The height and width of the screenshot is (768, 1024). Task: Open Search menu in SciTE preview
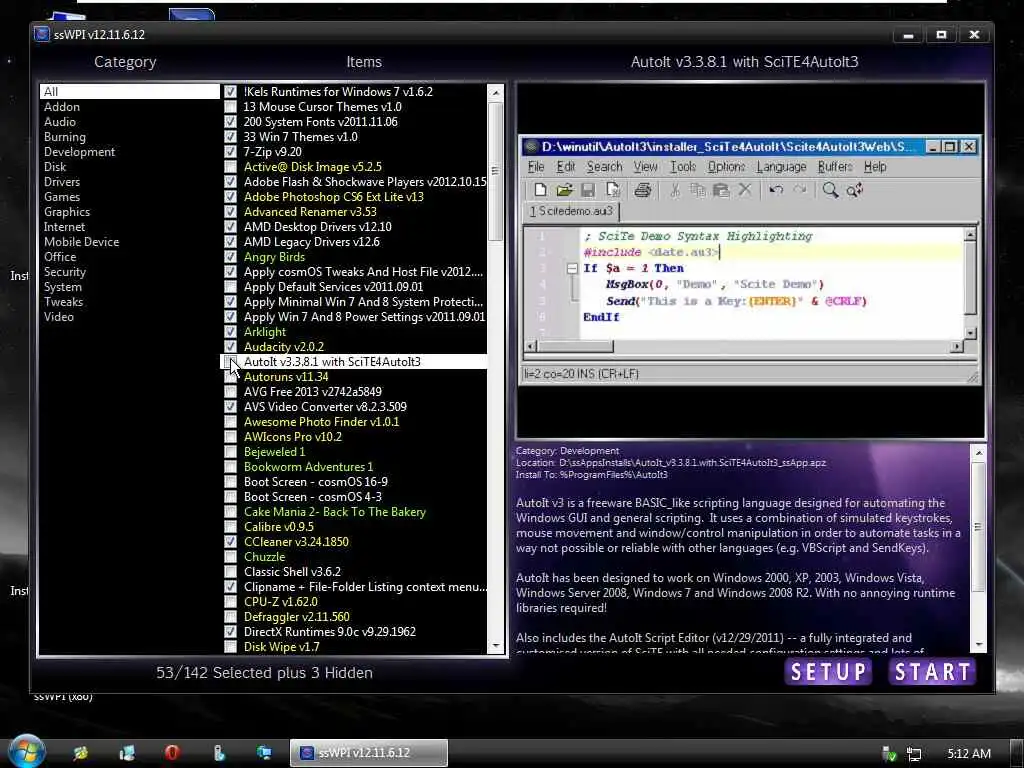[604, 167]
